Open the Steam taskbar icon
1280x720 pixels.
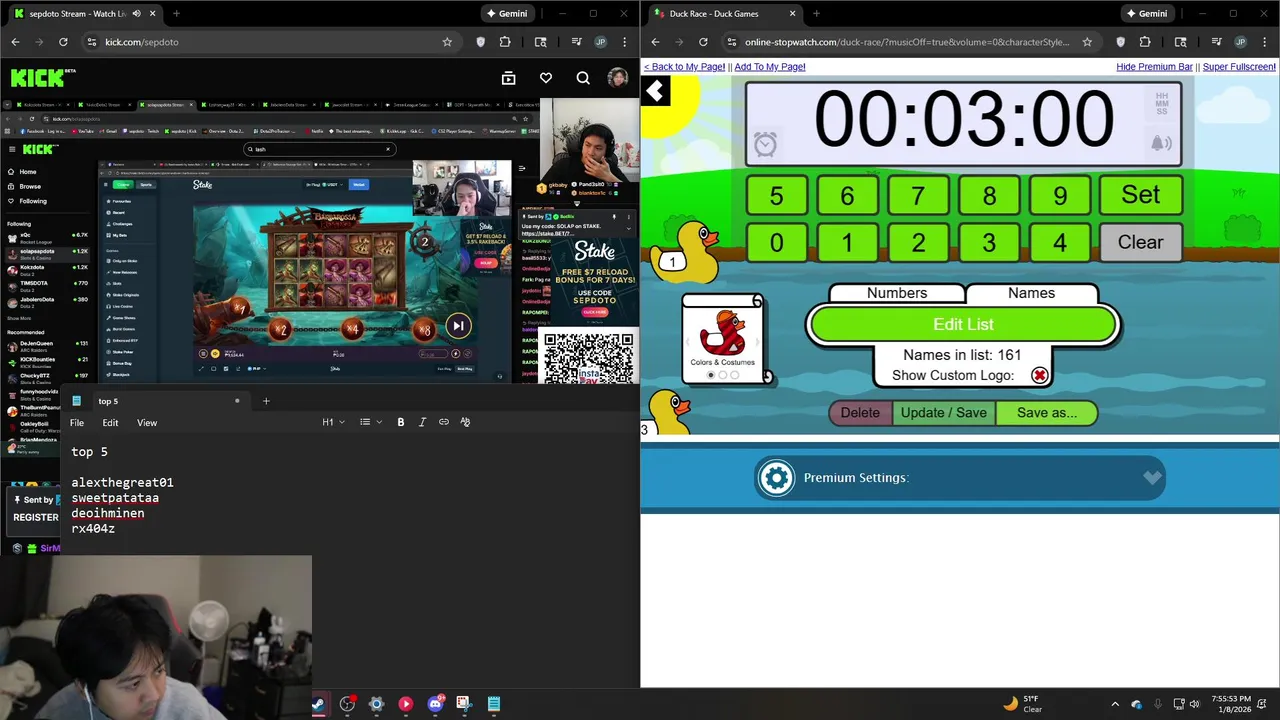[318, 704]
